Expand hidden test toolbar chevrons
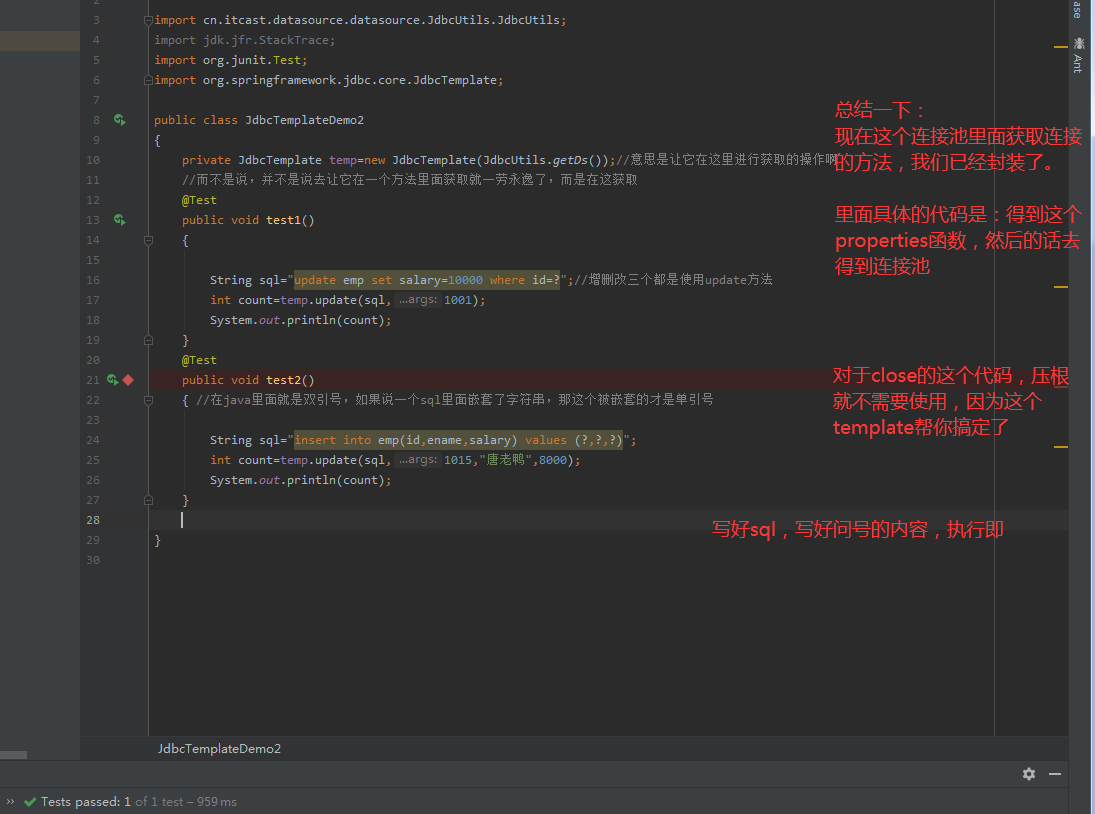1095x814 pixels. pyautogui.click(x=10, y=801)
